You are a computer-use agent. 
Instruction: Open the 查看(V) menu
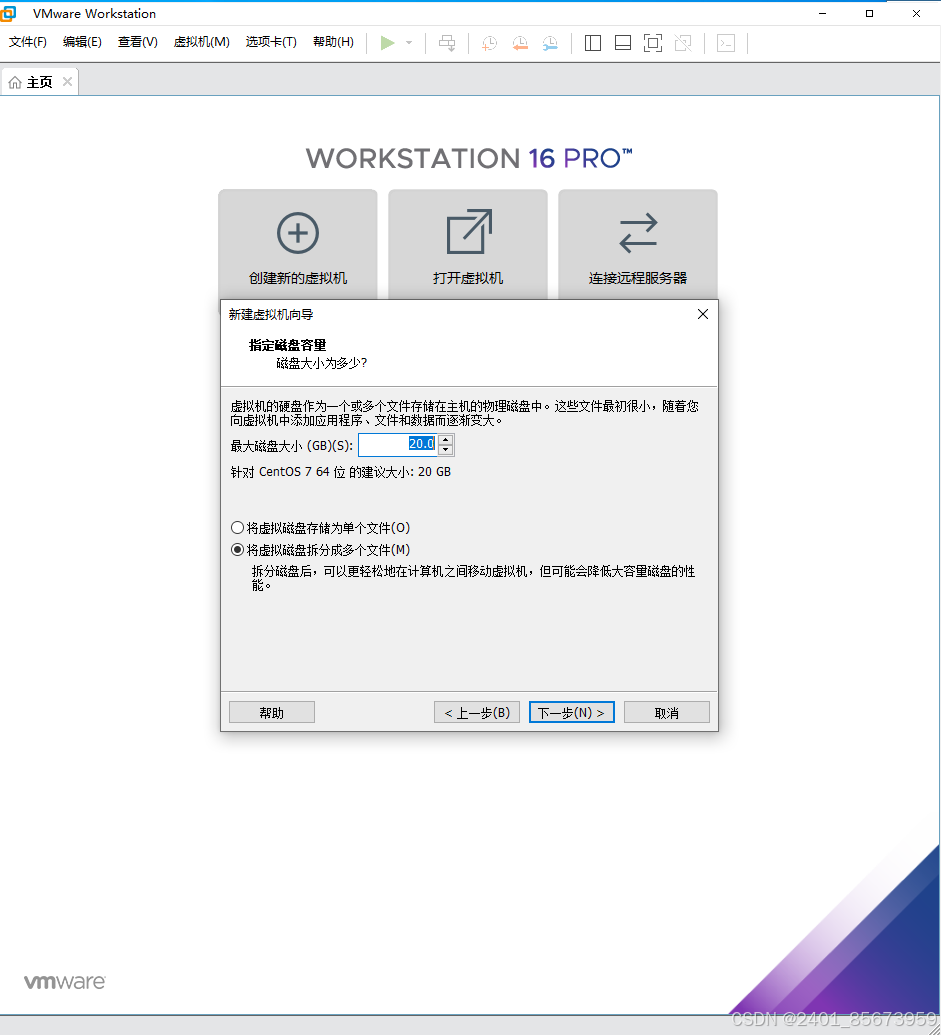[x=137, y=42]
